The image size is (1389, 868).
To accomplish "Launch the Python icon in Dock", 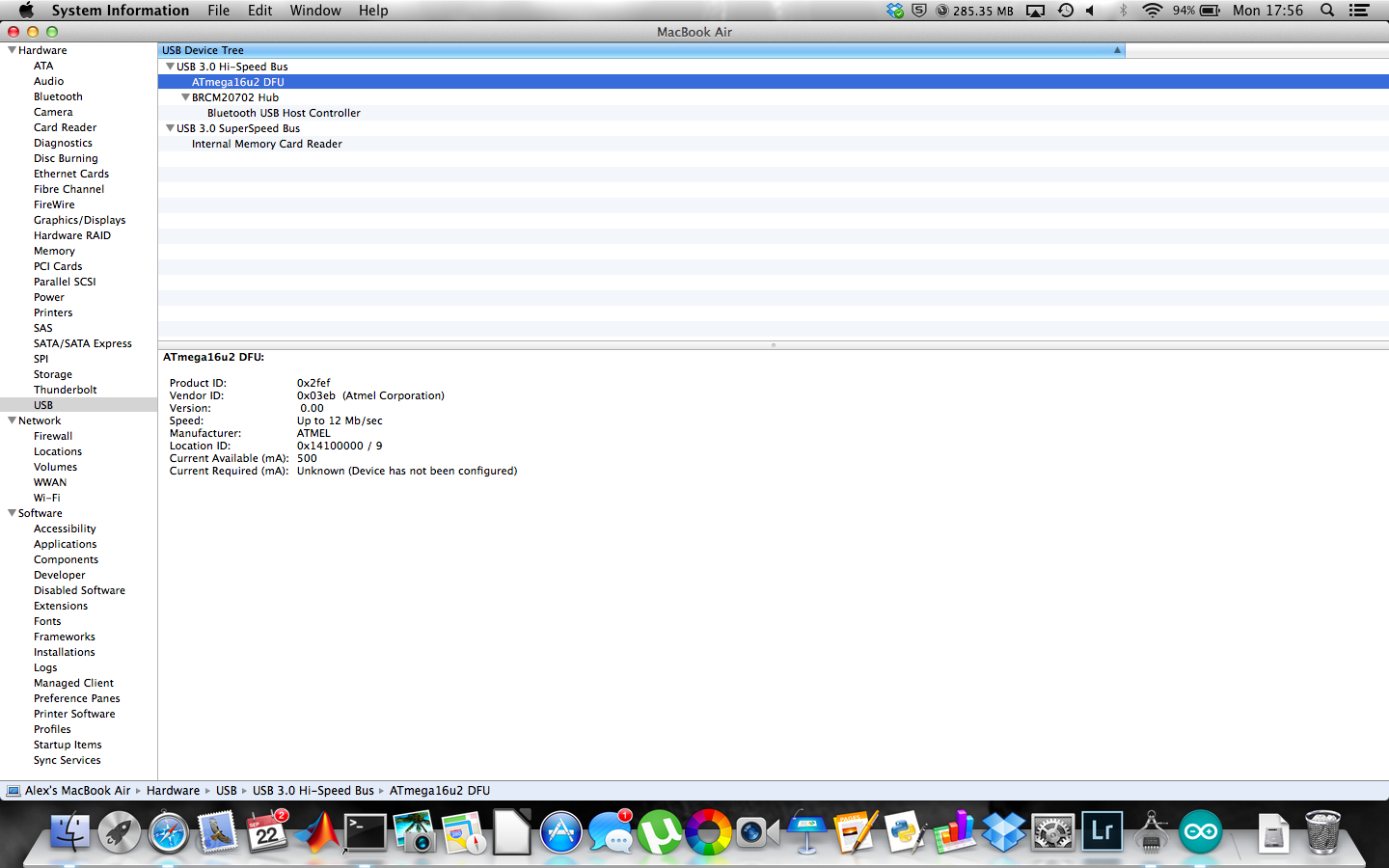I will [x=906, y=831].
